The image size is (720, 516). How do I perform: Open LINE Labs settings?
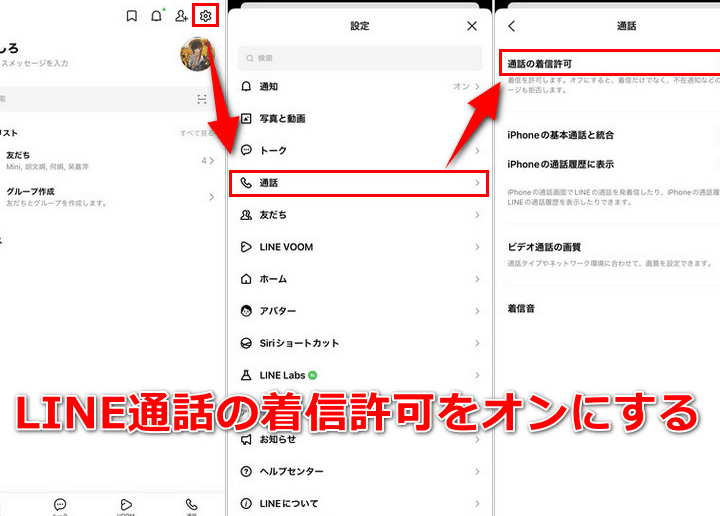tap(360, 375)
